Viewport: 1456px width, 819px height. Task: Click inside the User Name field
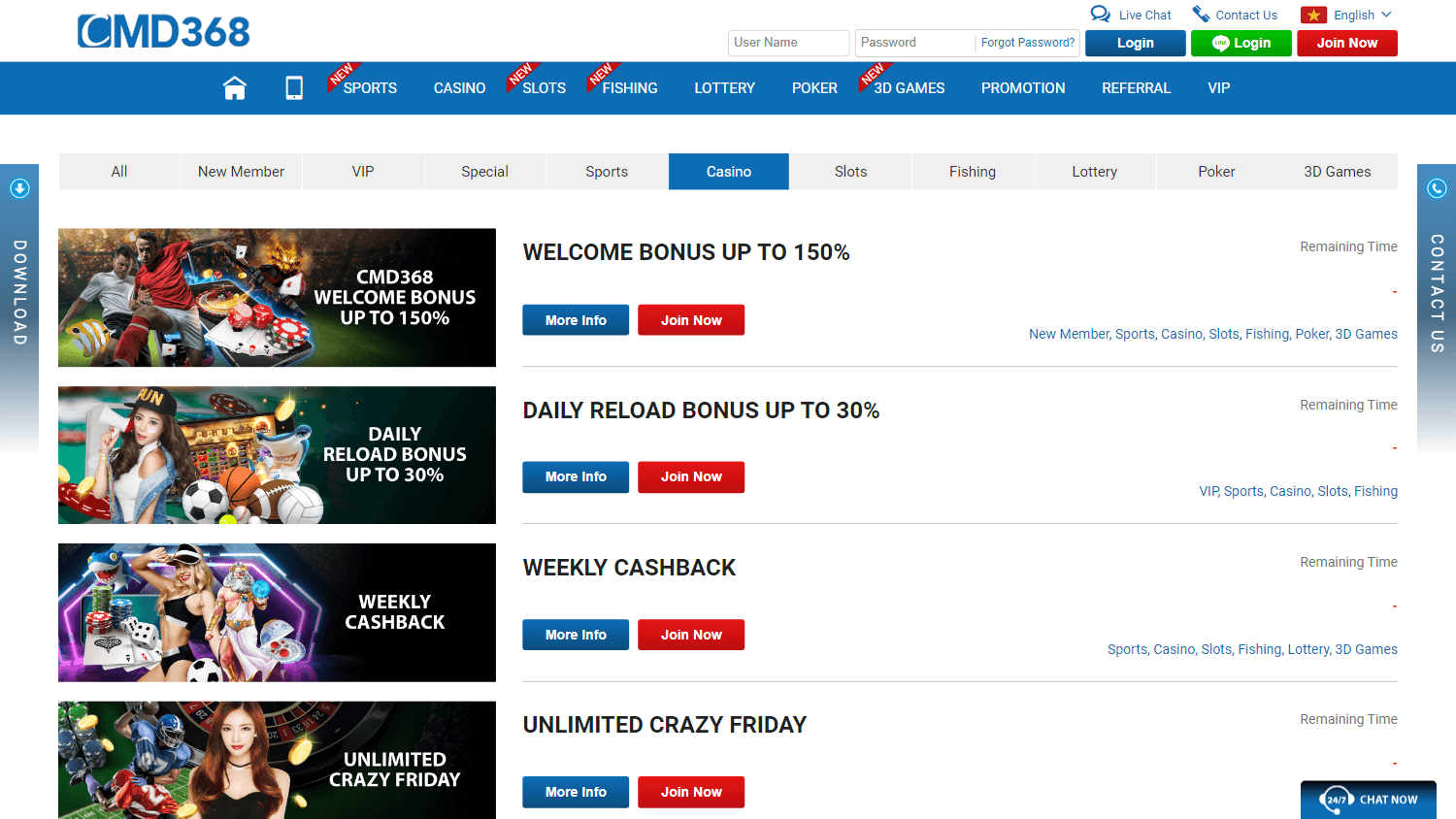pos(788,43)
